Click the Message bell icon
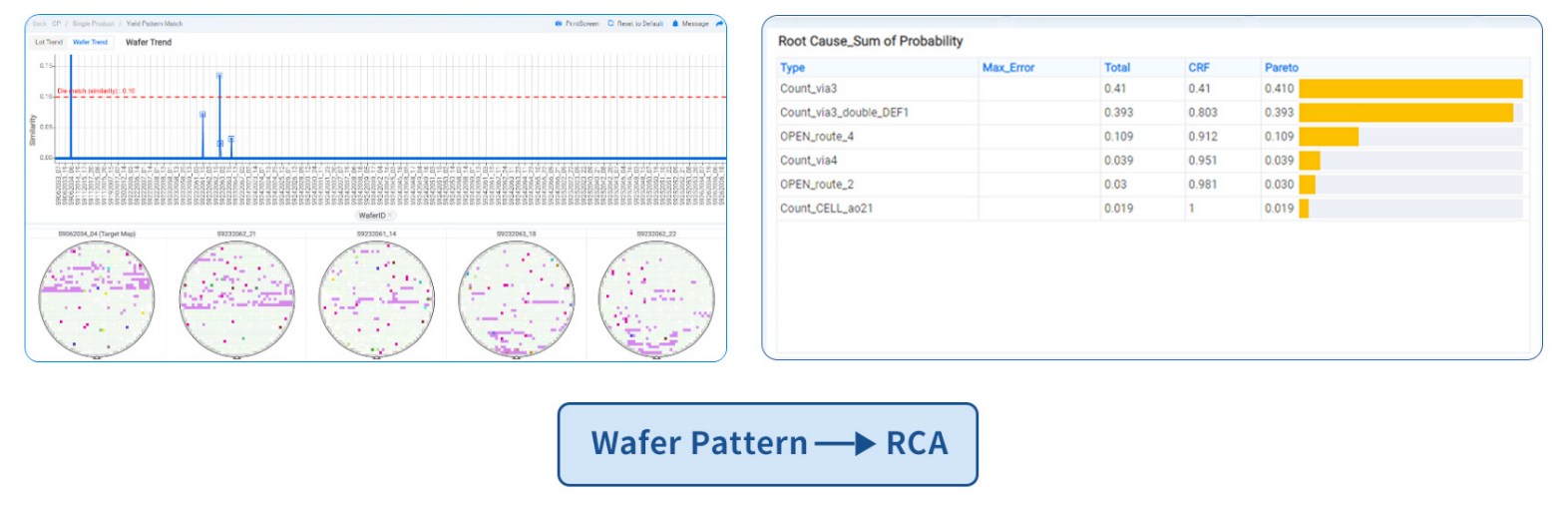The height and width of the screenshot is (505, 1568). [675, 23]
